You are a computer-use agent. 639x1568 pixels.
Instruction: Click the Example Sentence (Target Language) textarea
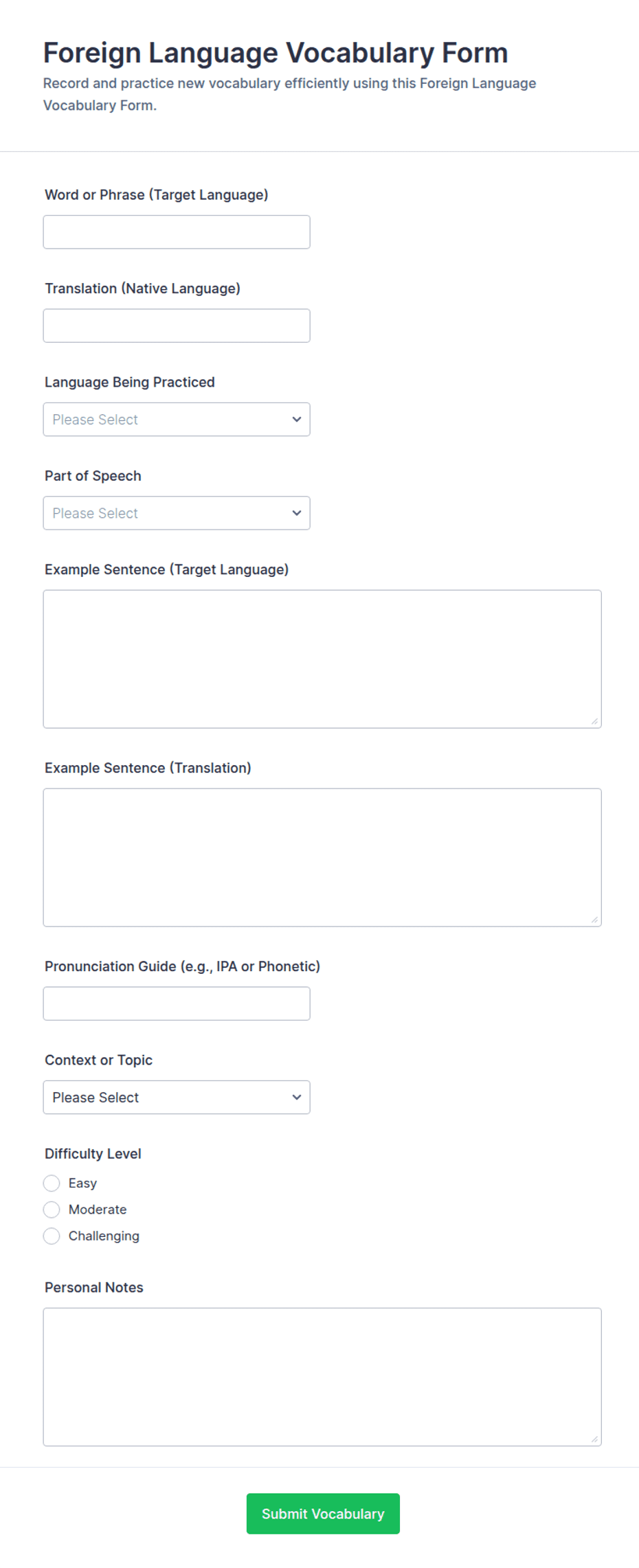pyautogui.click(x=322, y=659)
